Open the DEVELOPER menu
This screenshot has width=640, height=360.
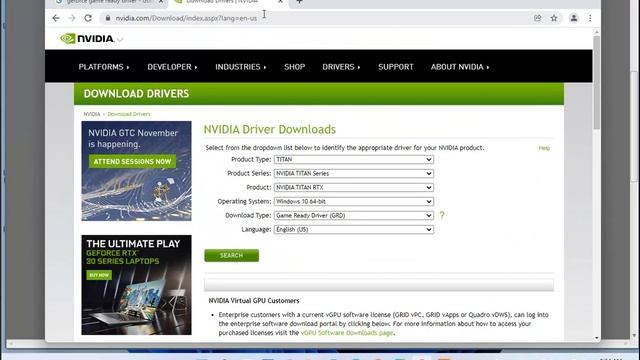[172, 67]
